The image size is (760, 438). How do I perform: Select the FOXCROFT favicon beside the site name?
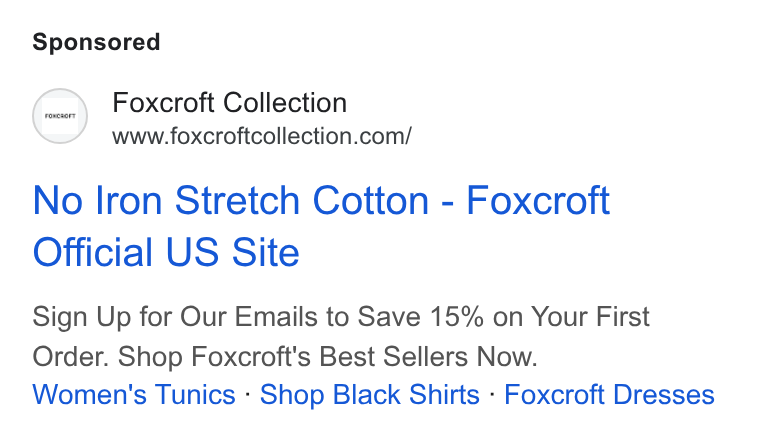(x=60, y=116)
